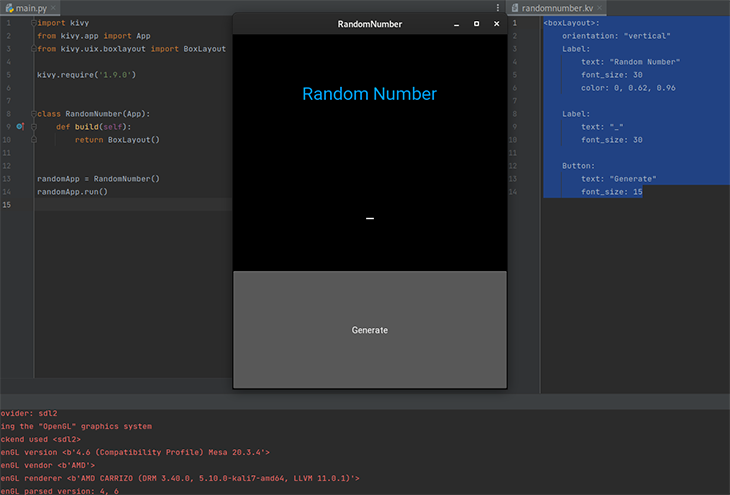Click 'return BoxLayout()' code line
Screen dimensions: 730x495
117,140
